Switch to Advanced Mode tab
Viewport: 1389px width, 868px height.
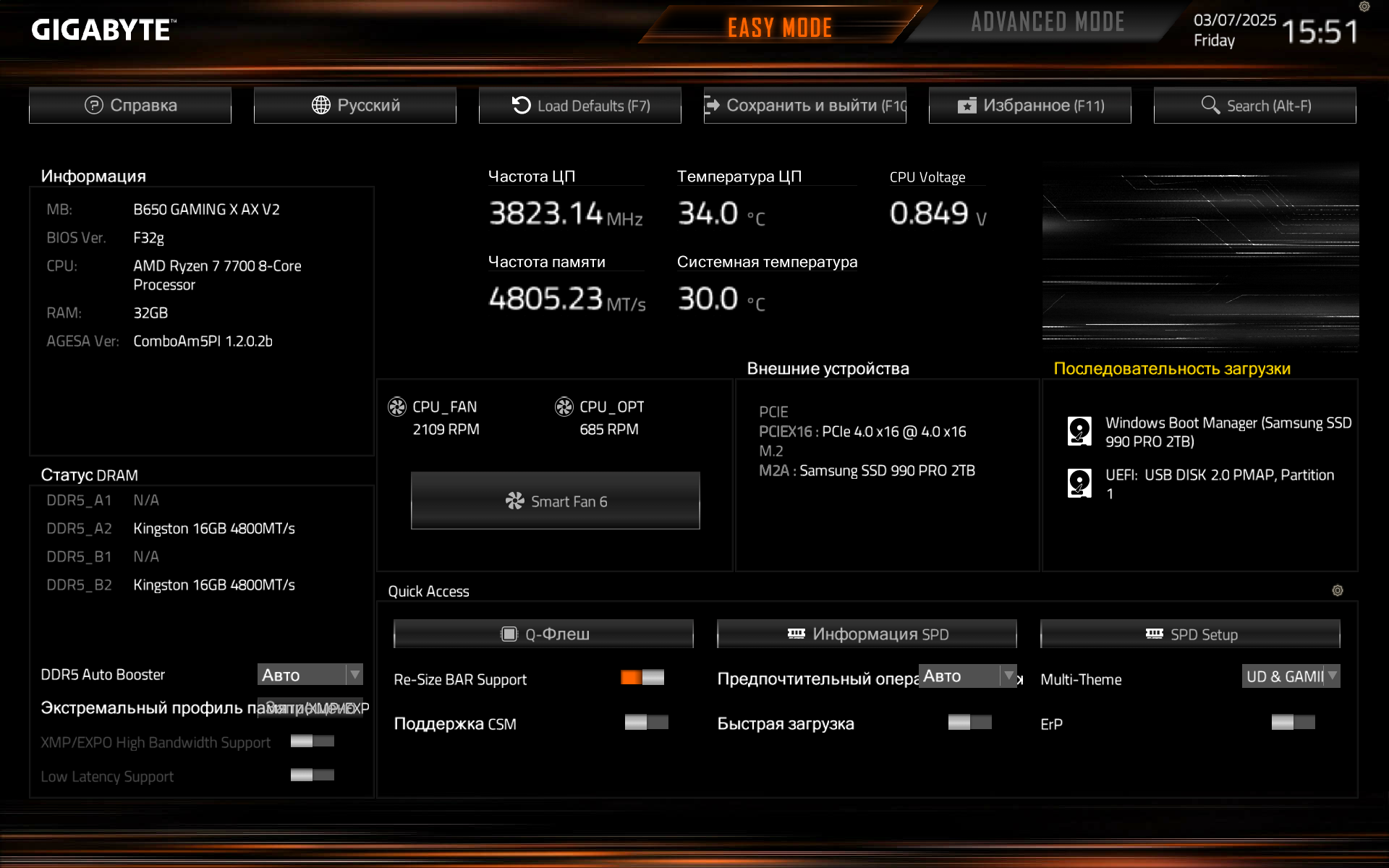pos(1047,22)
